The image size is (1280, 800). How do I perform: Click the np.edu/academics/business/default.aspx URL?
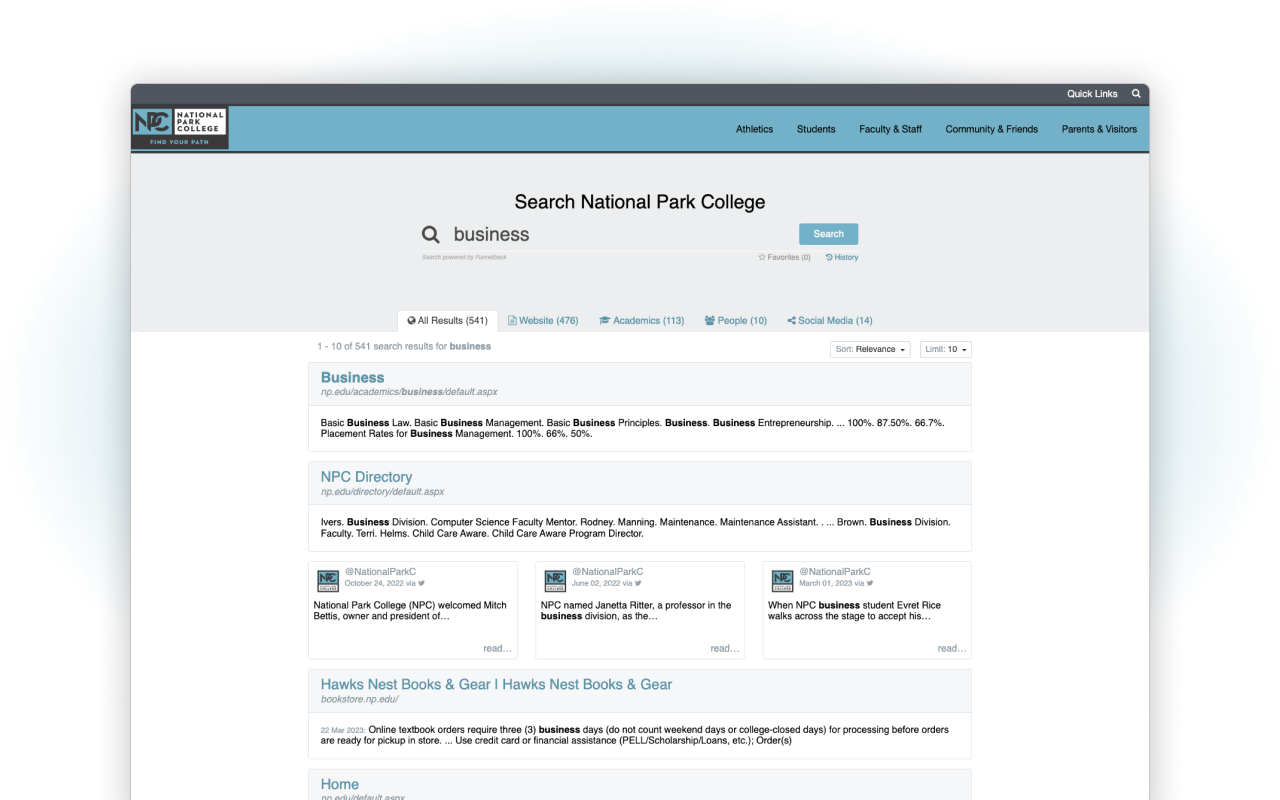point(409,392)
